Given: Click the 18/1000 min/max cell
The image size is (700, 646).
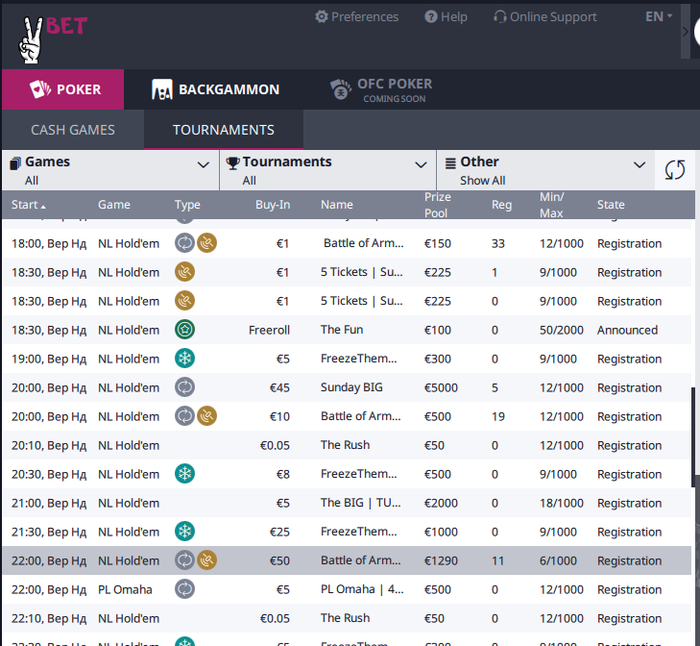Looking at the screenshot, I should coord(561,503).
